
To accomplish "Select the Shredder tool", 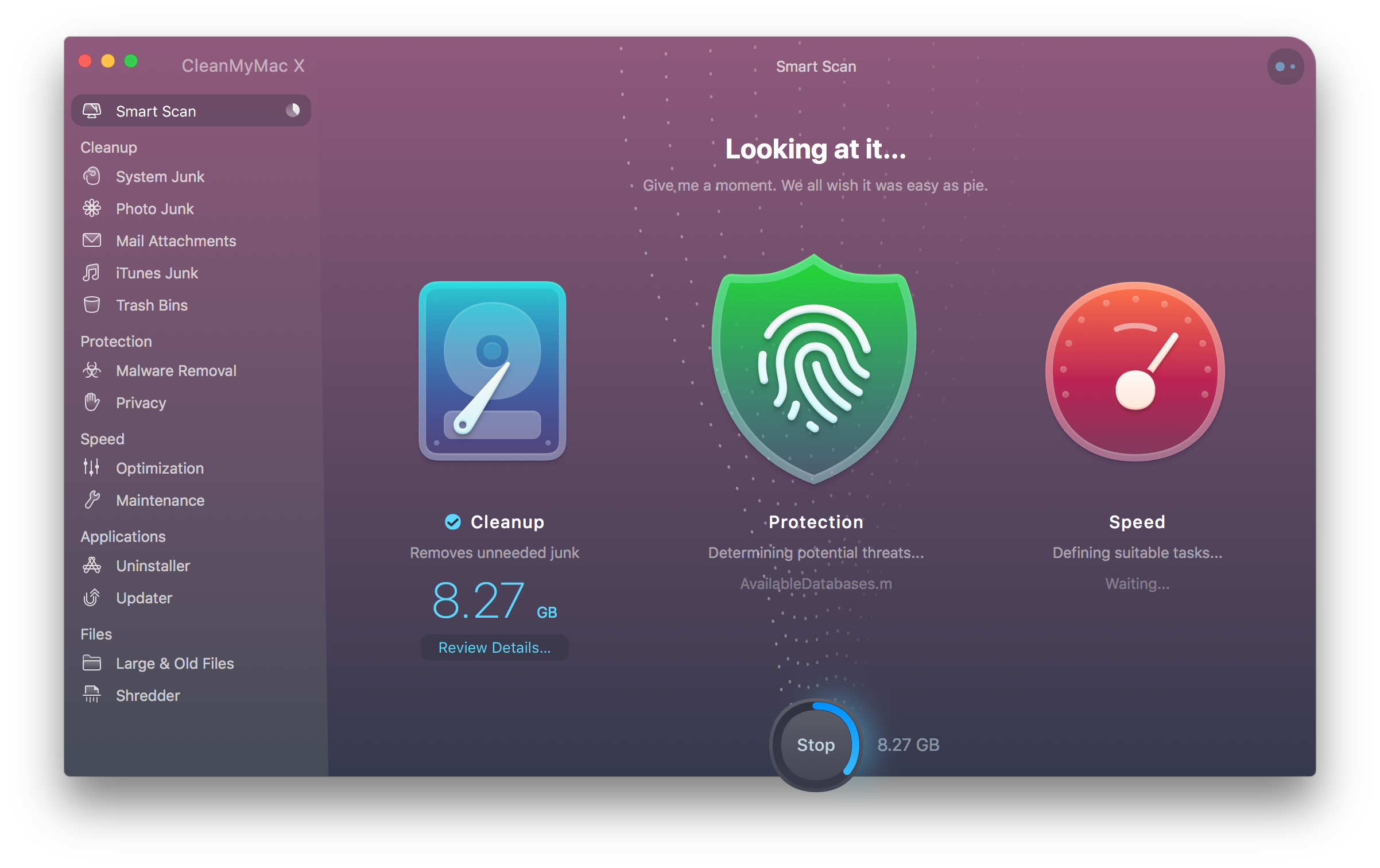I will (x=148, y=695).
